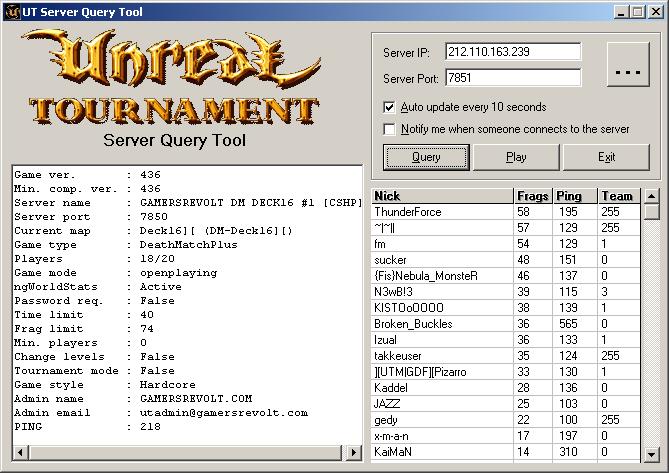Click the Frag limit 74 line
Viewport: 669px width, 473px height.
(84, 329)
